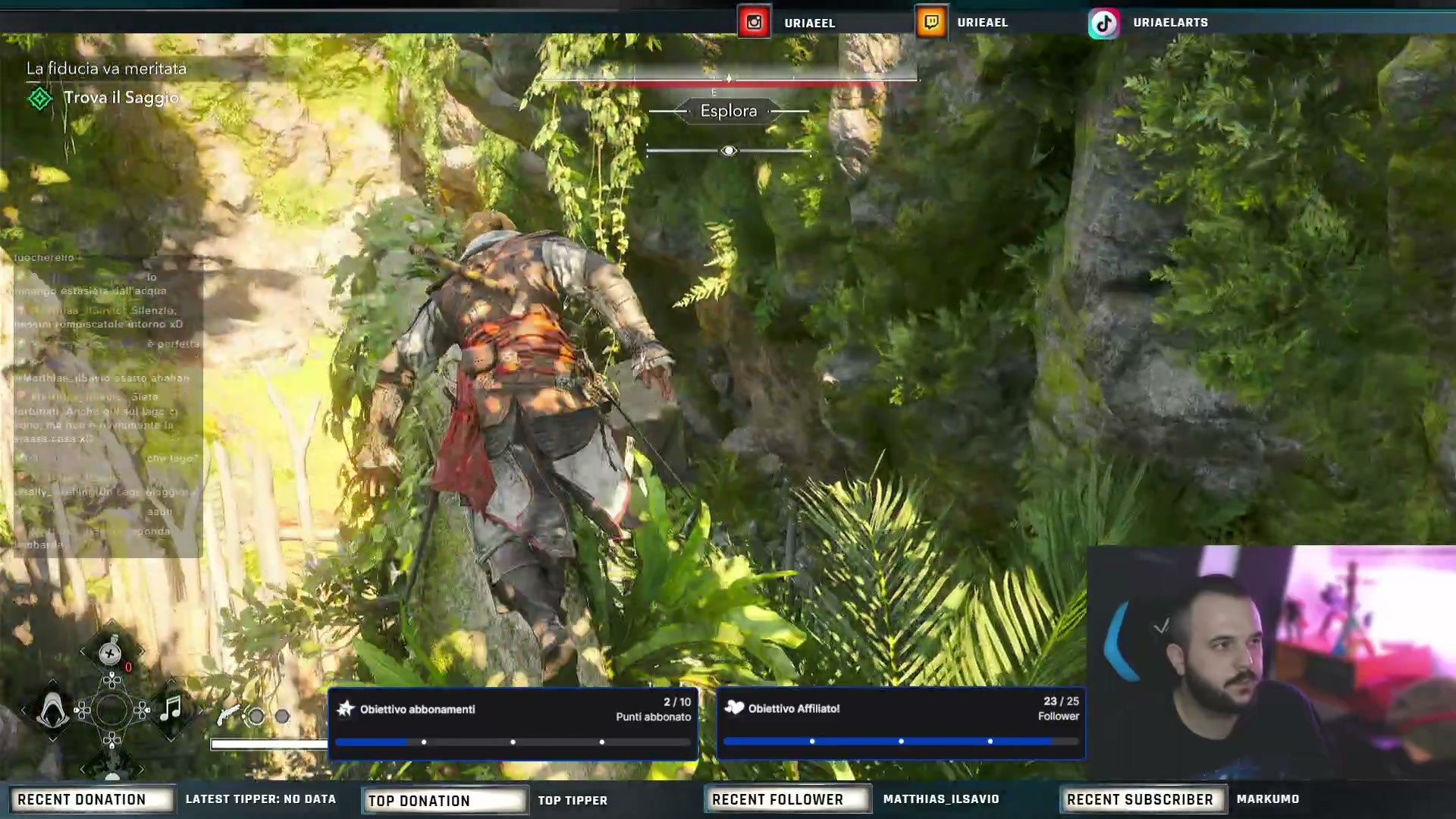
Task: Click the RECENT DONATION label
Action: (91, 799)
